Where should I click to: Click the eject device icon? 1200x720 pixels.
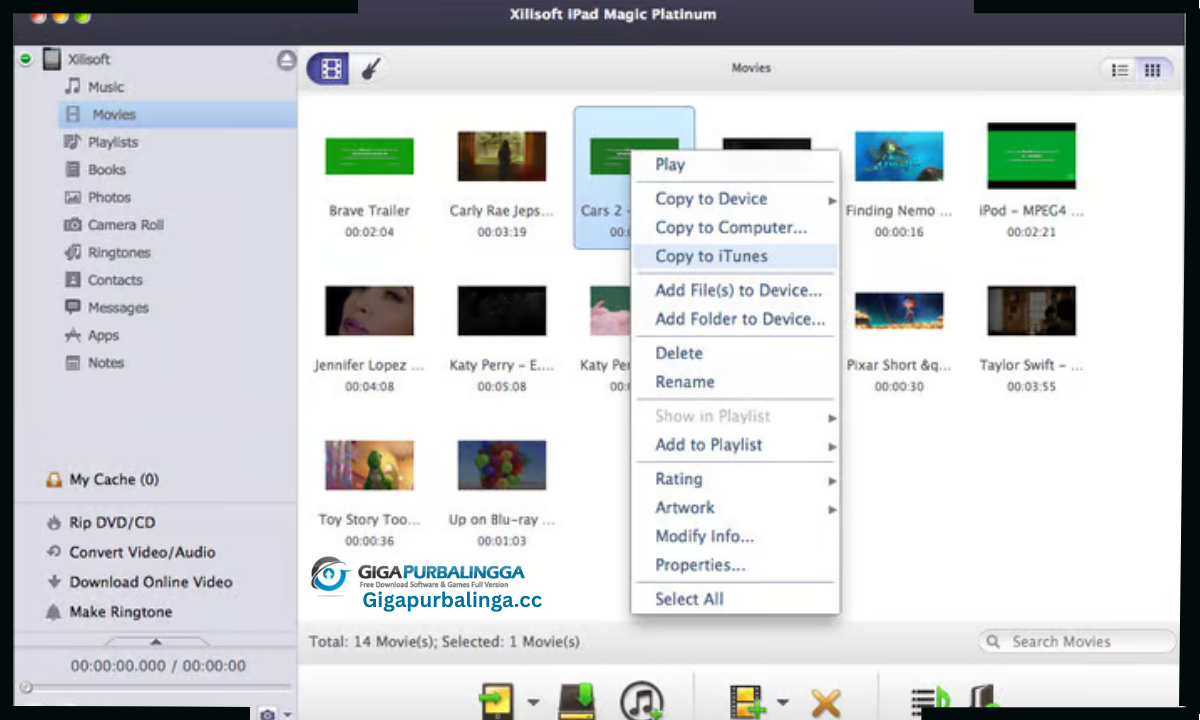pos(286,60)
